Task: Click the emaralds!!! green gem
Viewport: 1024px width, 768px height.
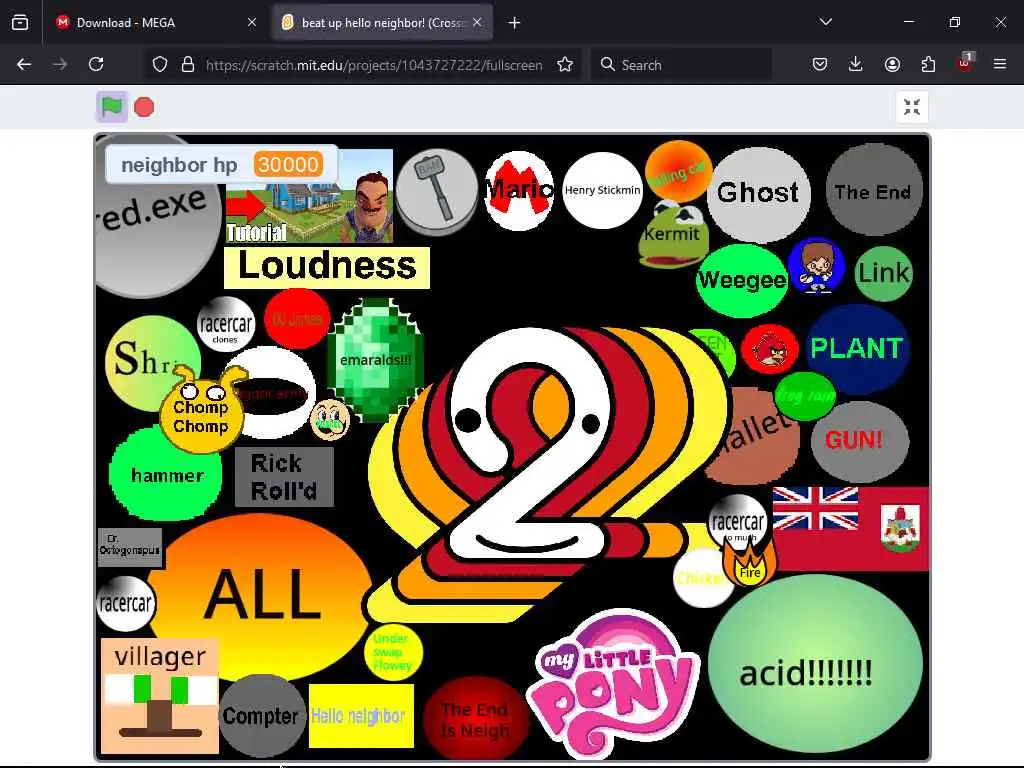Action: pyautogui.click(x=376, y=360)
